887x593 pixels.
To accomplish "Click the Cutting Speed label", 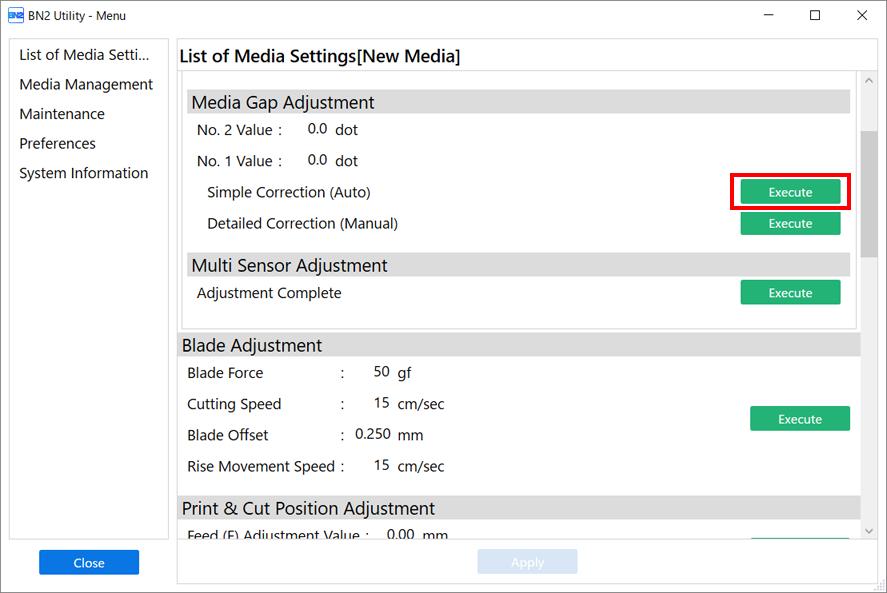I will [x=234, y=404].
